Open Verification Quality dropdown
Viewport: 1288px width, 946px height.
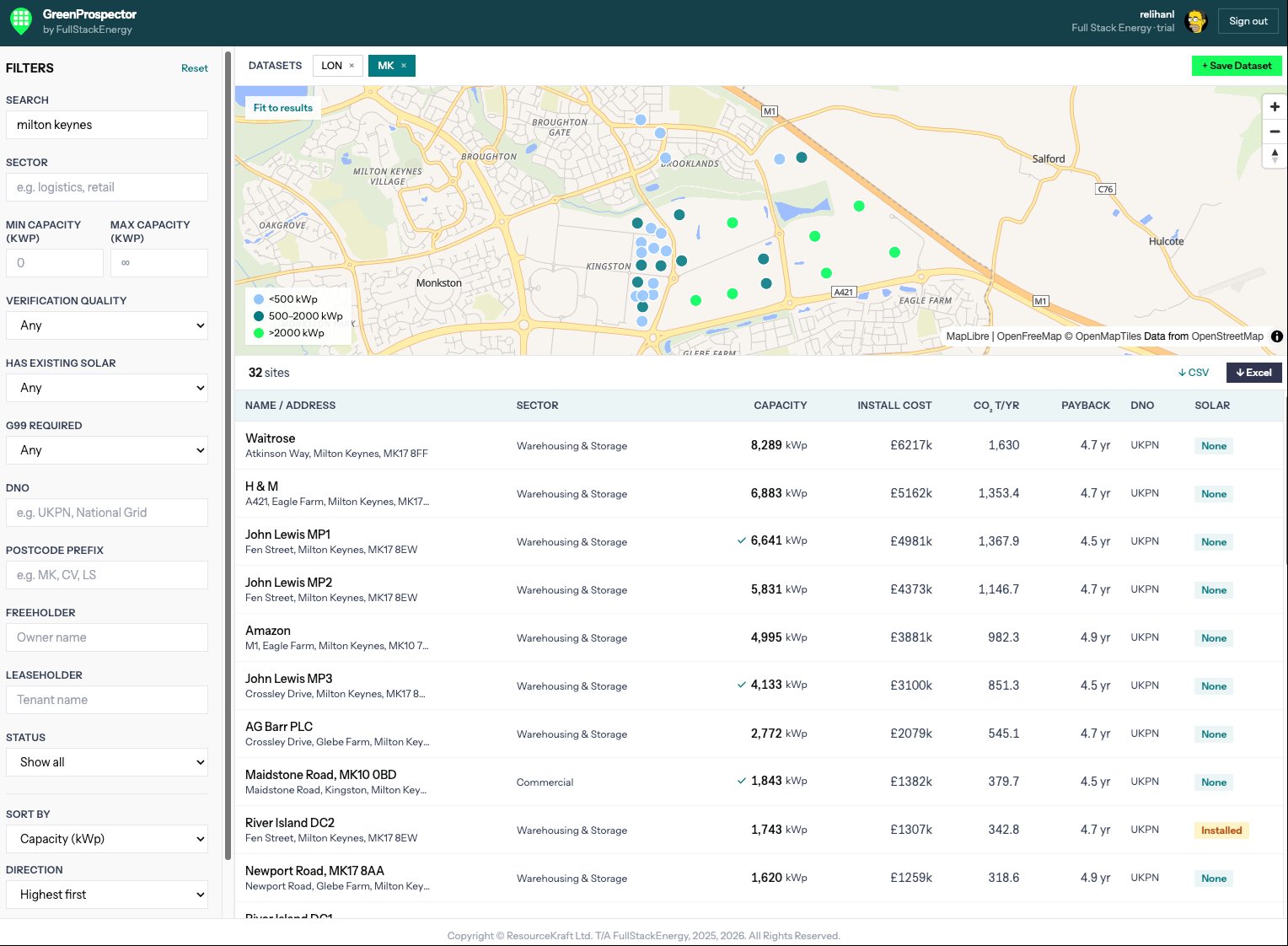point(107,325)
